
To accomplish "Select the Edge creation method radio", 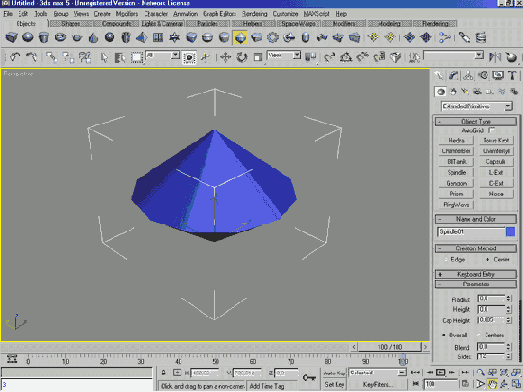I will click(x=446, y=260).
